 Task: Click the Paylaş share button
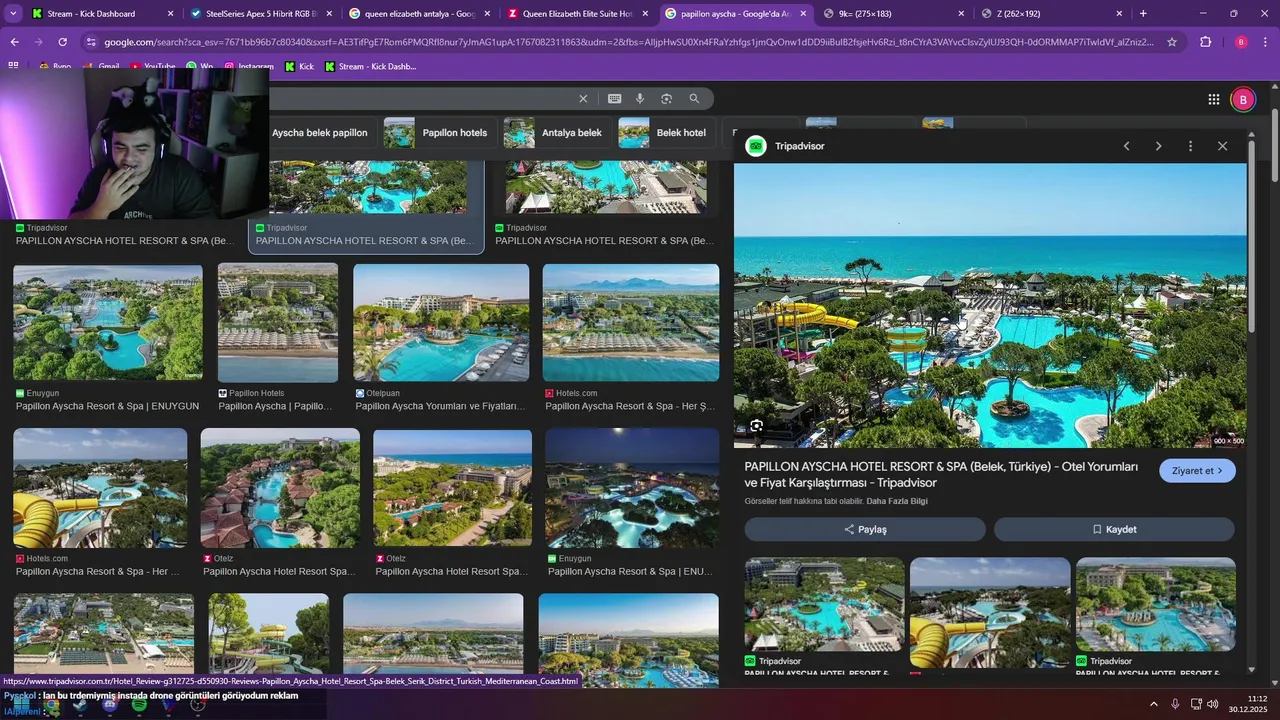pyautogui.click(x=865, y=529)
